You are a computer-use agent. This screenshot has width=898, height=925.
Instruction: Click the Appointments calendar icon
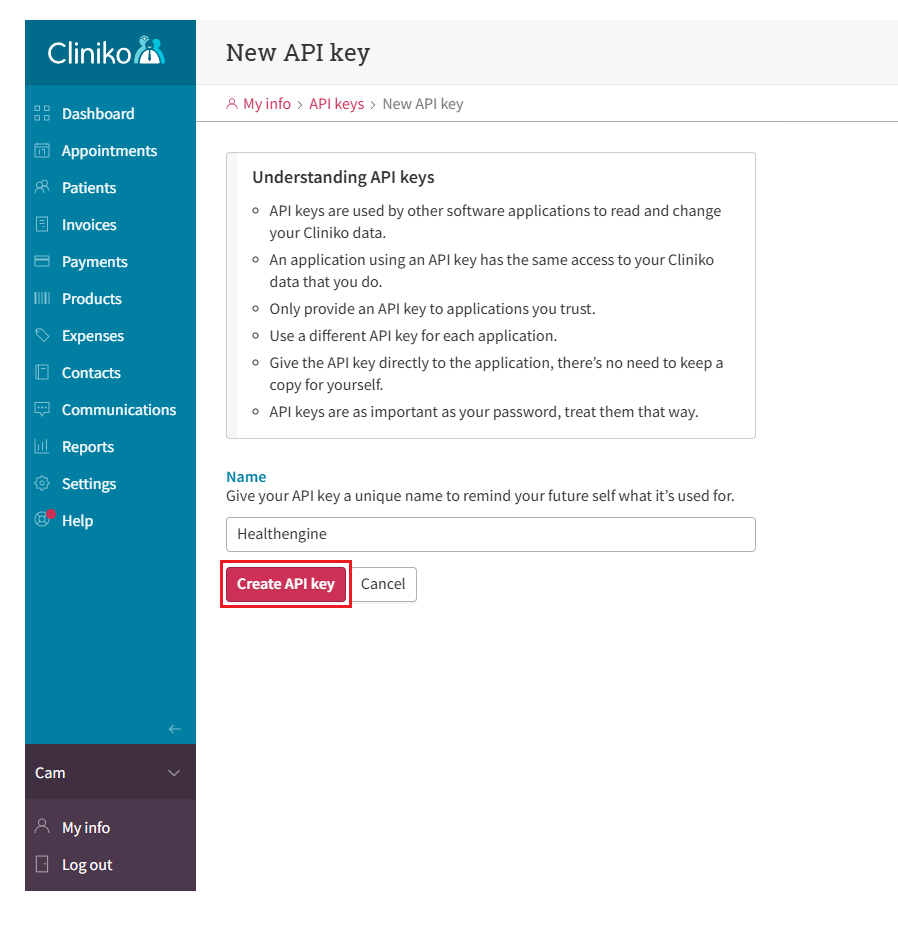click(42, 151)
